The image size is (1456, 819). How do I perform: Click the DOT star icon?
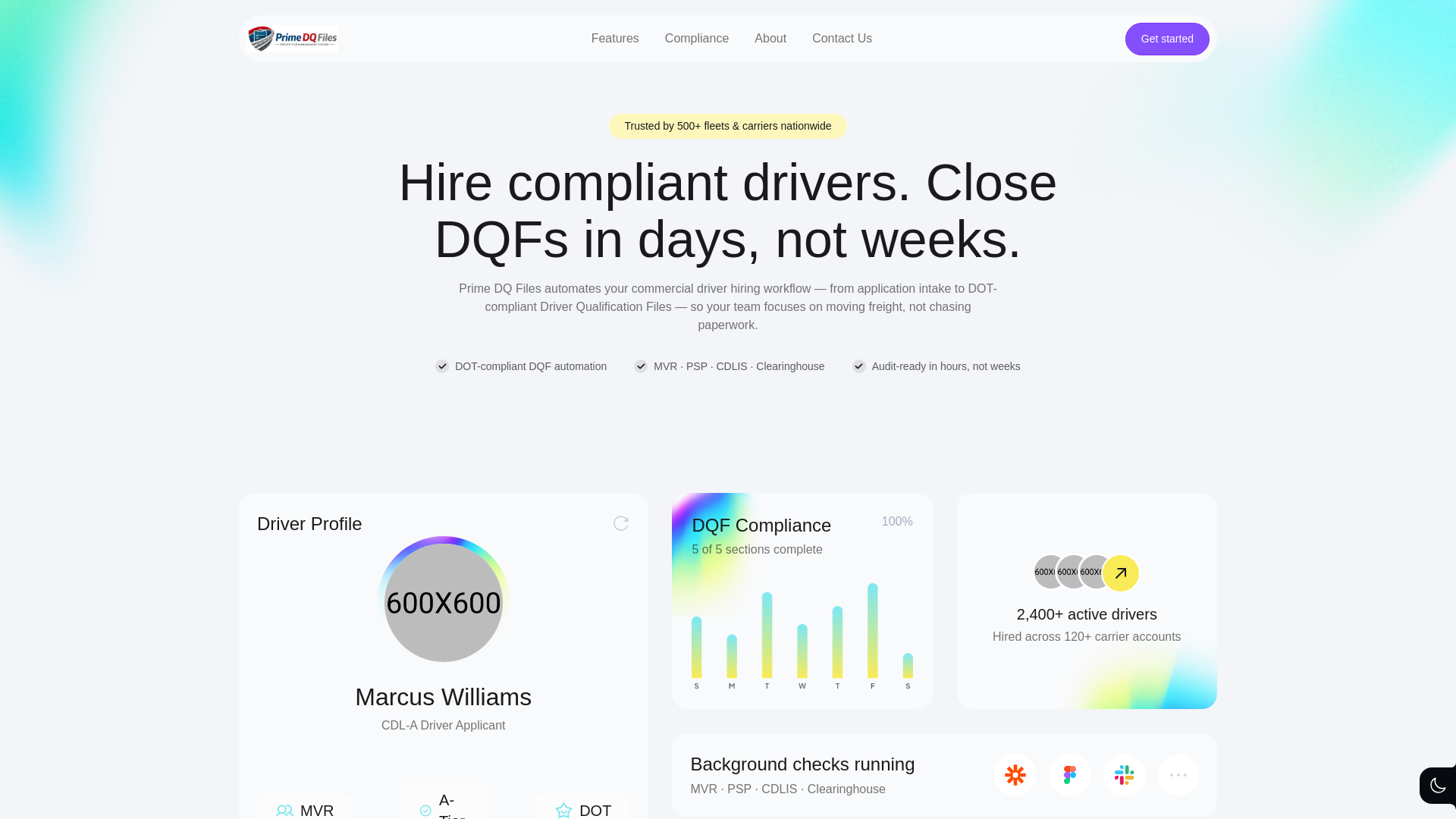[563, 811]
